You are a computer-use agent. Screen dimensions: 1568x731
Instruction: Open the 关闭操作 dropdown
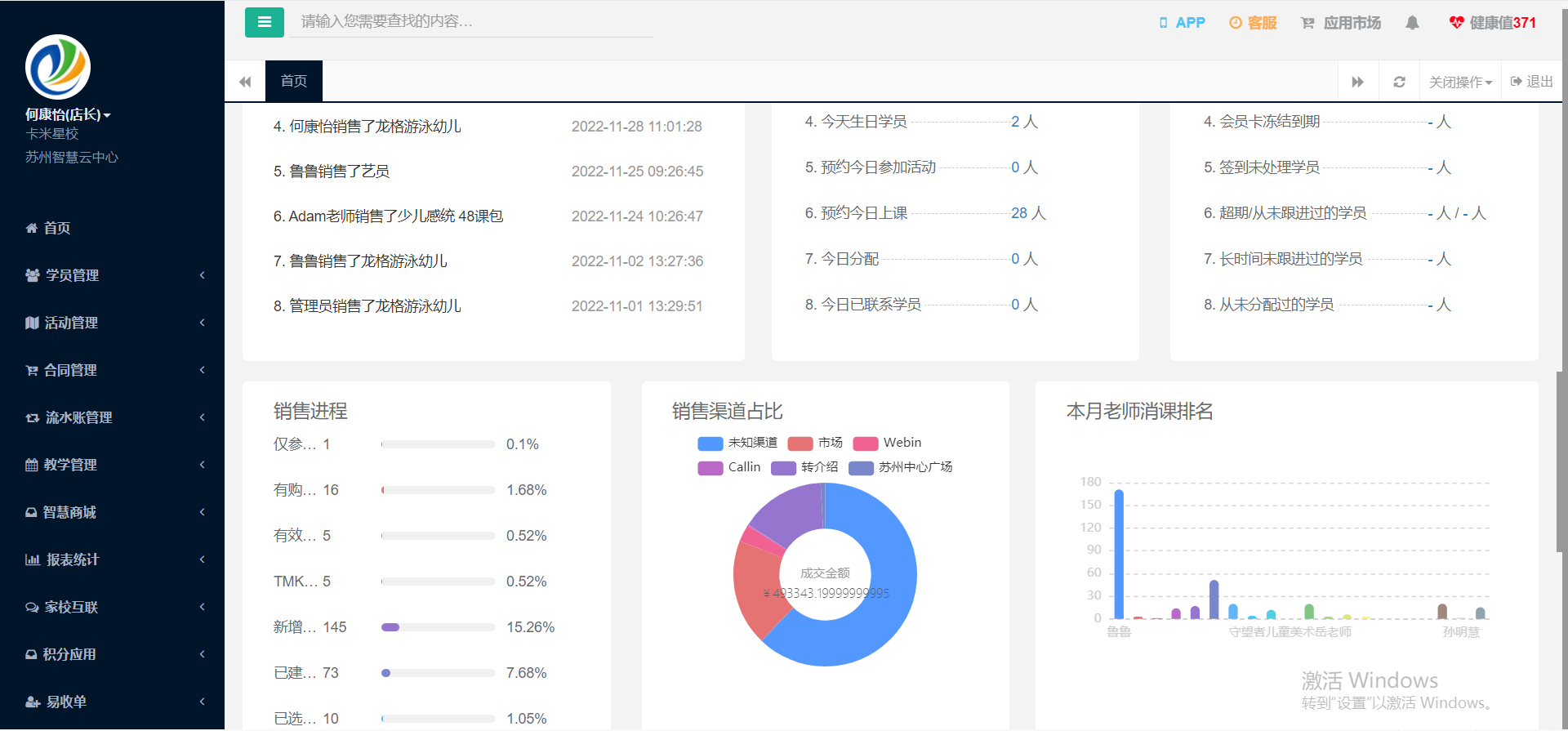point(1460,82)
